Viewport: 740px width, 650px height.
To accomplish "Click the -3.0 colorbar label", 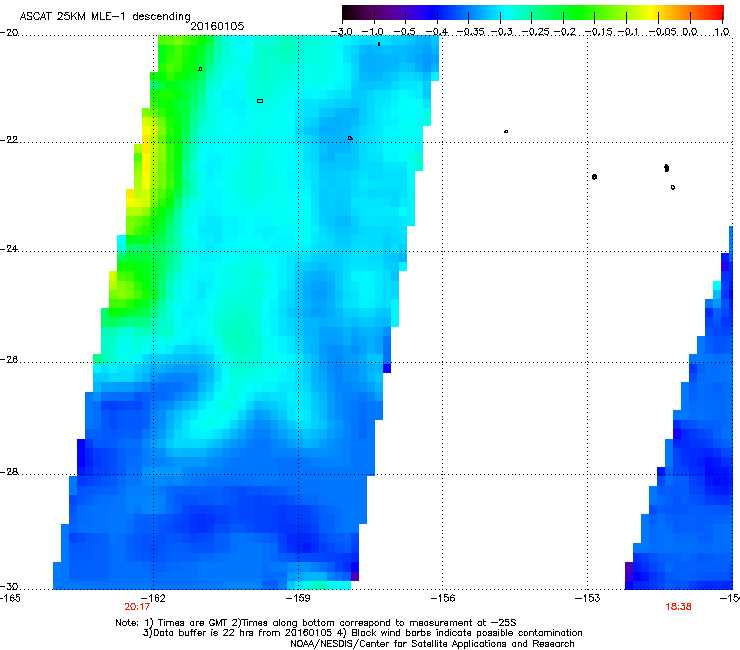I will pyautogui.click(x=341, y=32).
